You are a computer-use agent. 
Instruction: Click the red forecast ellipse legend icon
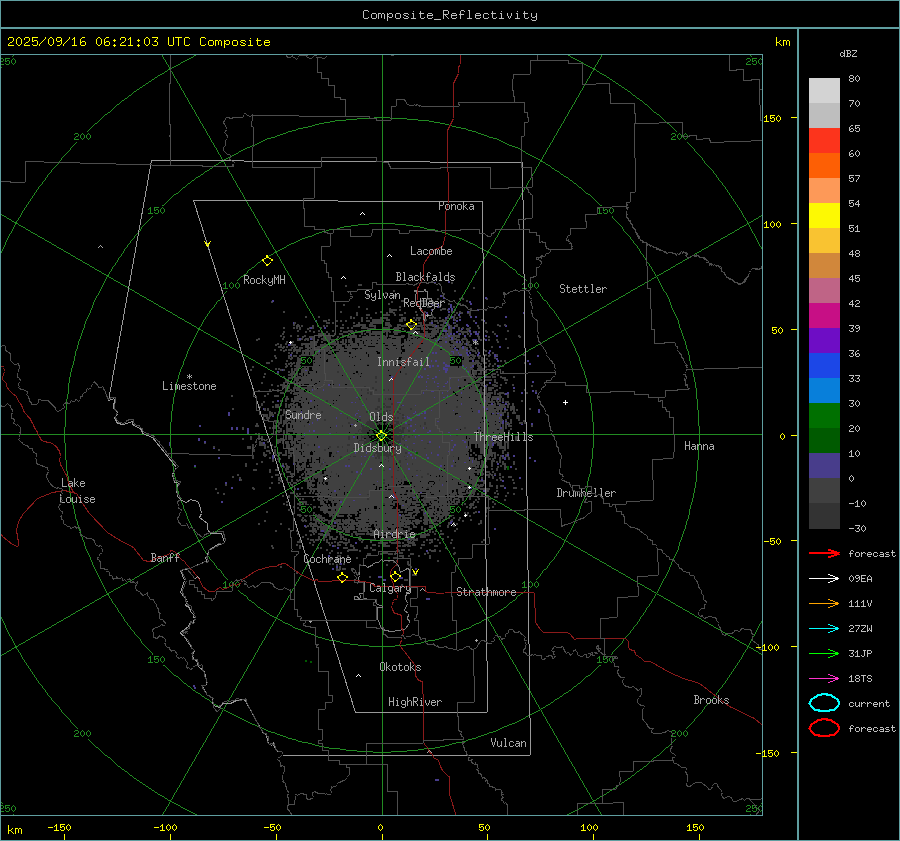click(824, 728)
